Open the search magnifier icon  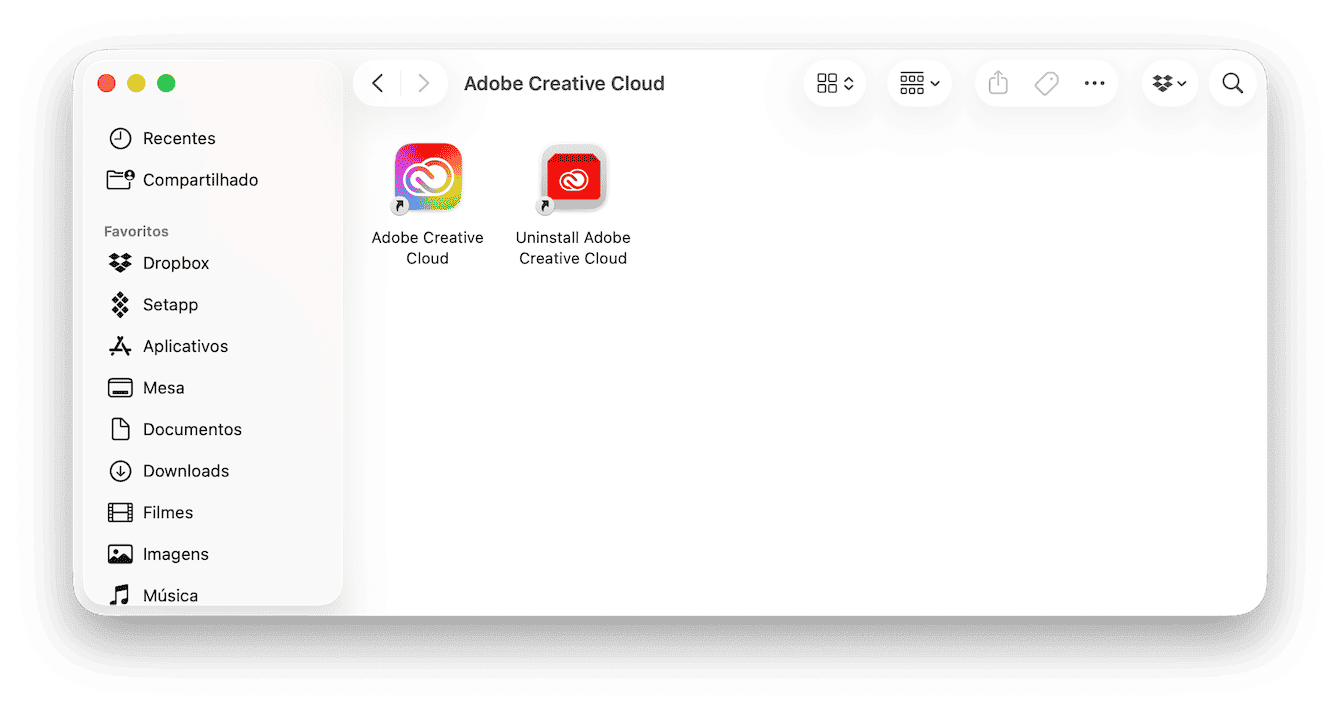point(1233,84)
